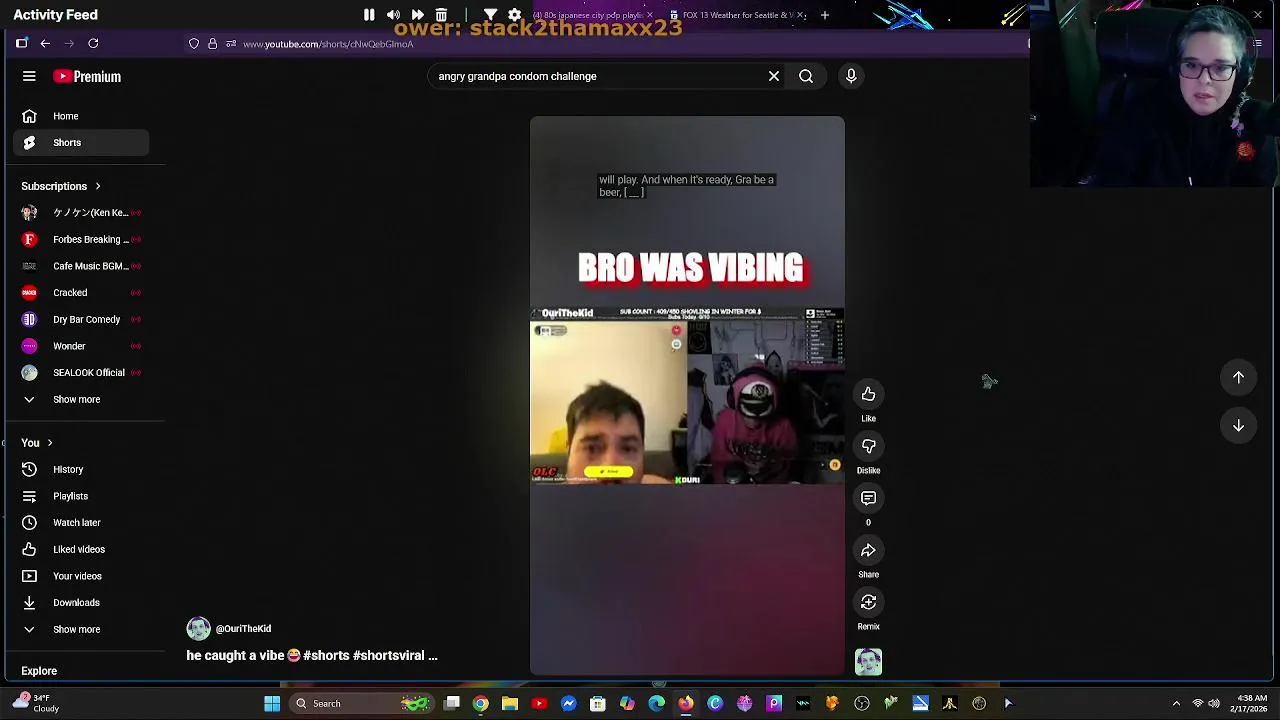This screenshot has width=1280, height=720.
Task: Click the shield tracking protection icon
Action: [194, 44]
